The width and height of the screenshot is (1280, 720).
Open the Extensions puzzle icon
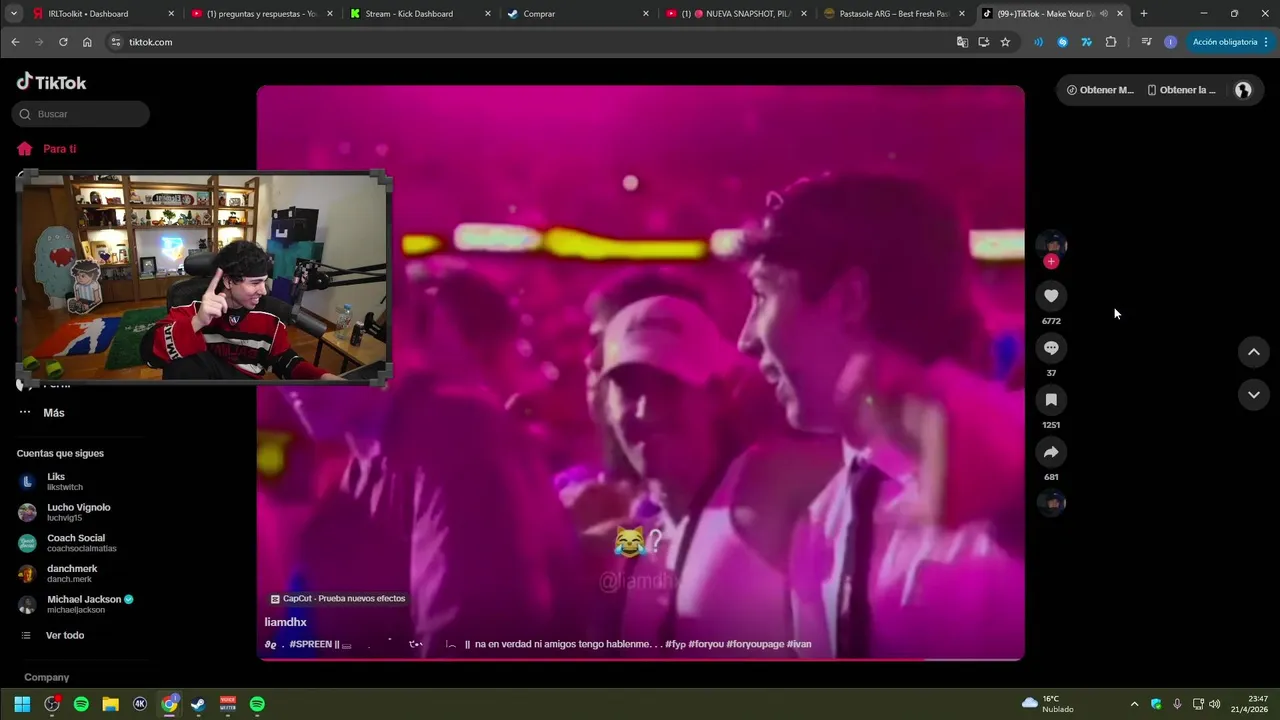pyautogui.click(x=1111, y=42)
